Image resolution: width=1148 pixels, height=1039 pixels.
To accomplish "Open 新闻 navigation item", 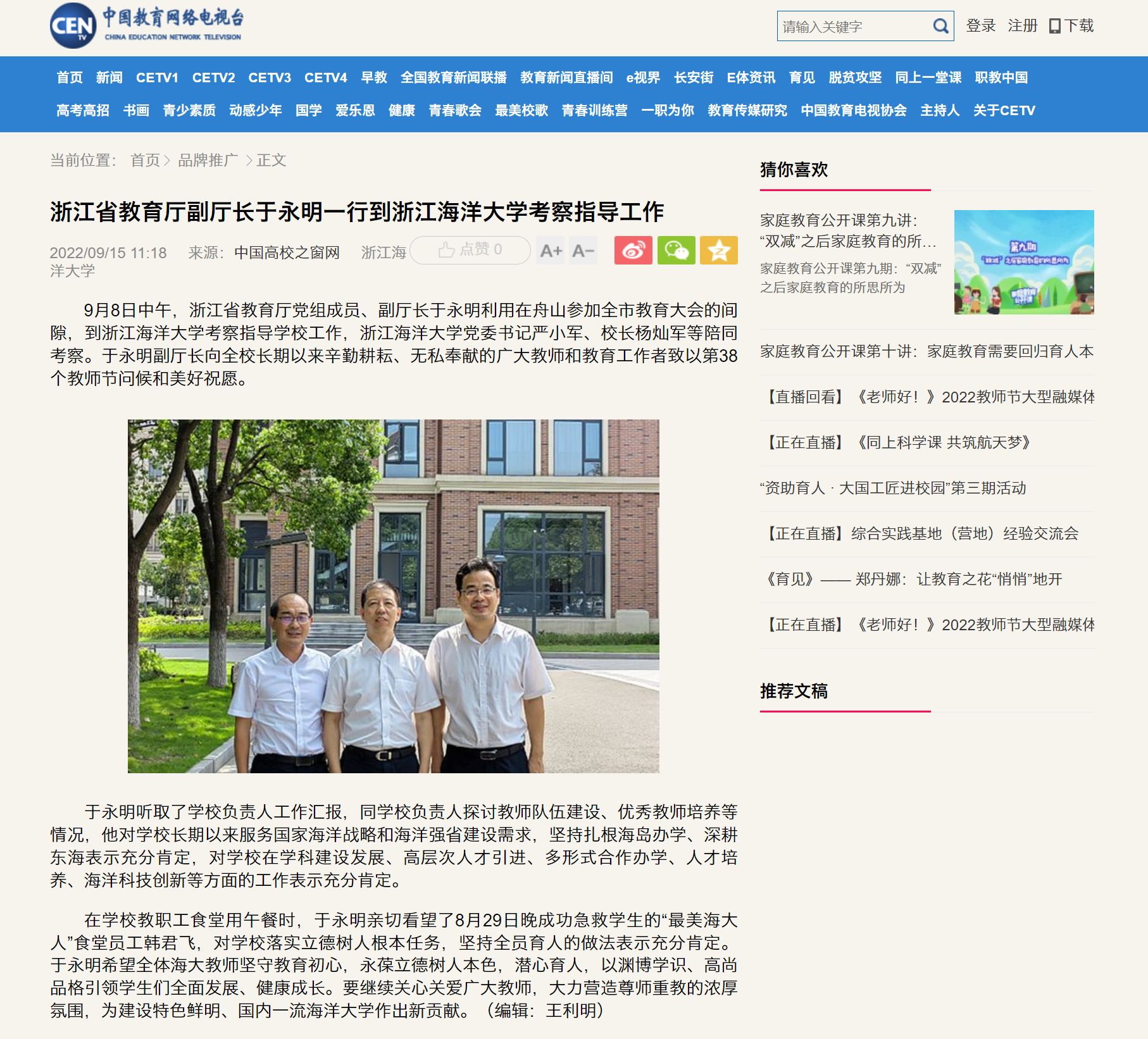I will click(x=109, y=77).
